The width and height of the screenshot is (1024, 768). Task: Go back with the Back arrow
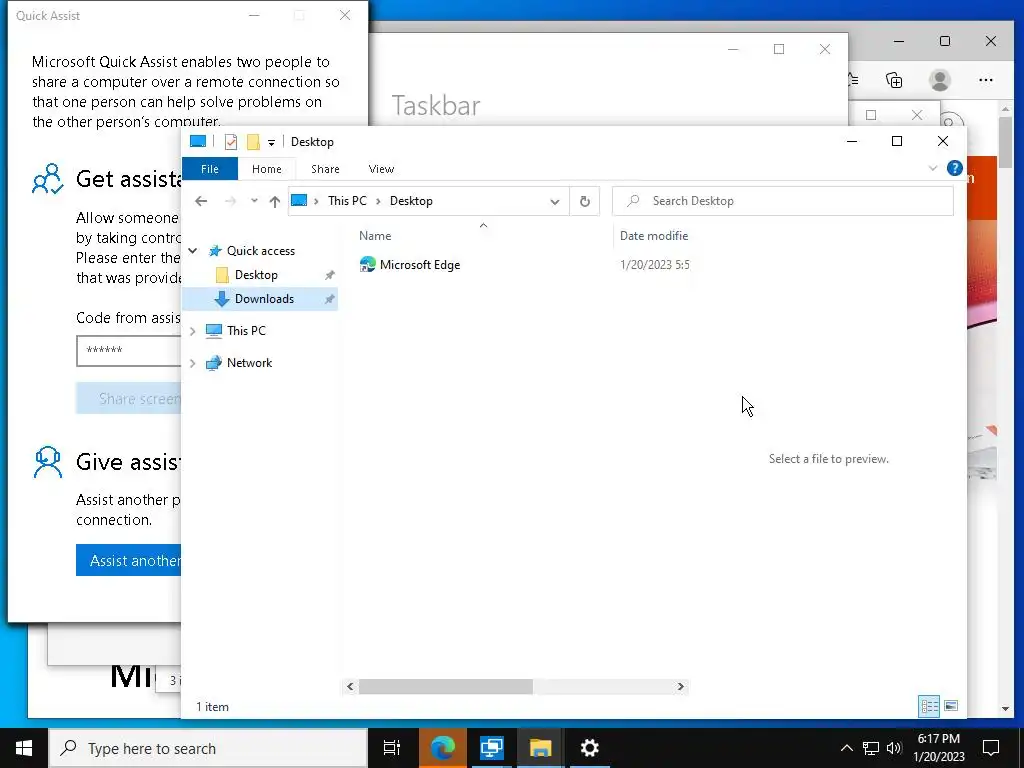pyautogui.click(x=201, y=201)
